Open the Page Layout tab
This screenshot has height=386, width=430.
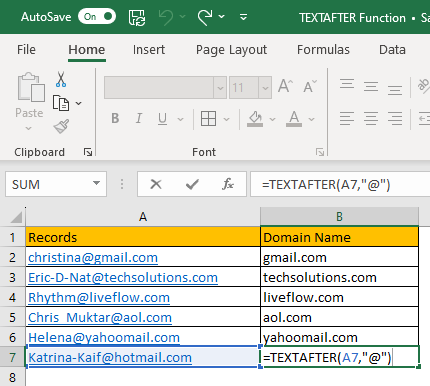[231, 50]
